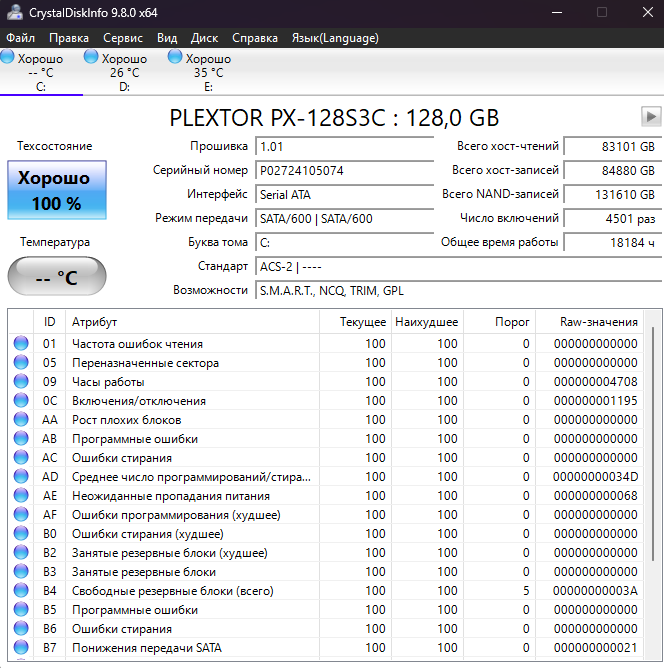This screenshot has width=664, height=668.
Task: Click the CrystalDiskInfo app icon in title bar
Action: tap(14, 12)
